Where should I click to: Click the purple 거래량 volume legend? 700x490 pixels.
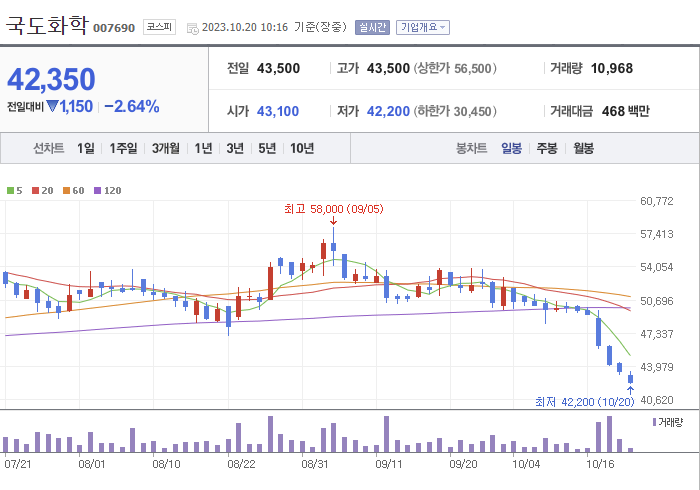pyautogui.click(x=668, y=422)
